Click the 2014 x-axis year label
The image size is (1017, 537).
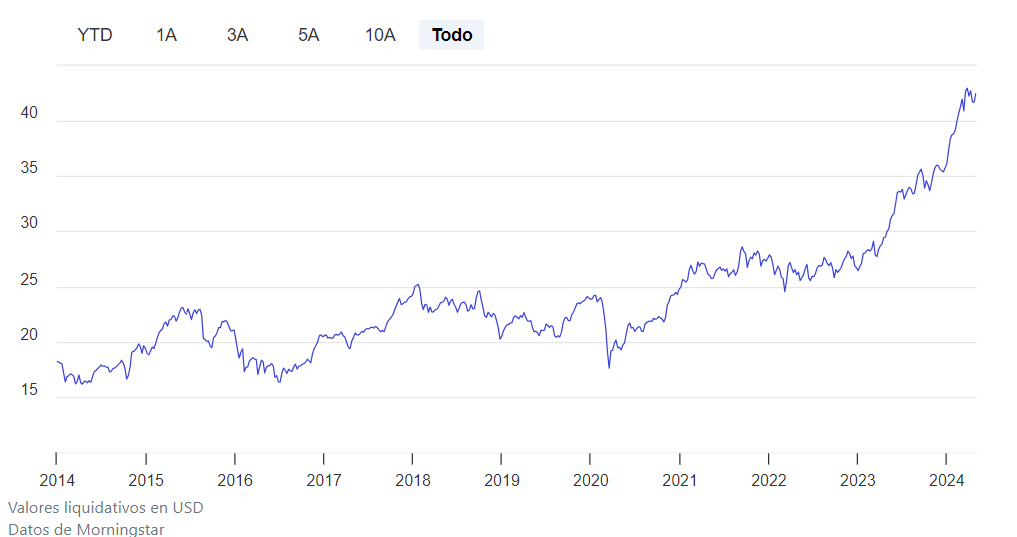click(x=56, y=480)
